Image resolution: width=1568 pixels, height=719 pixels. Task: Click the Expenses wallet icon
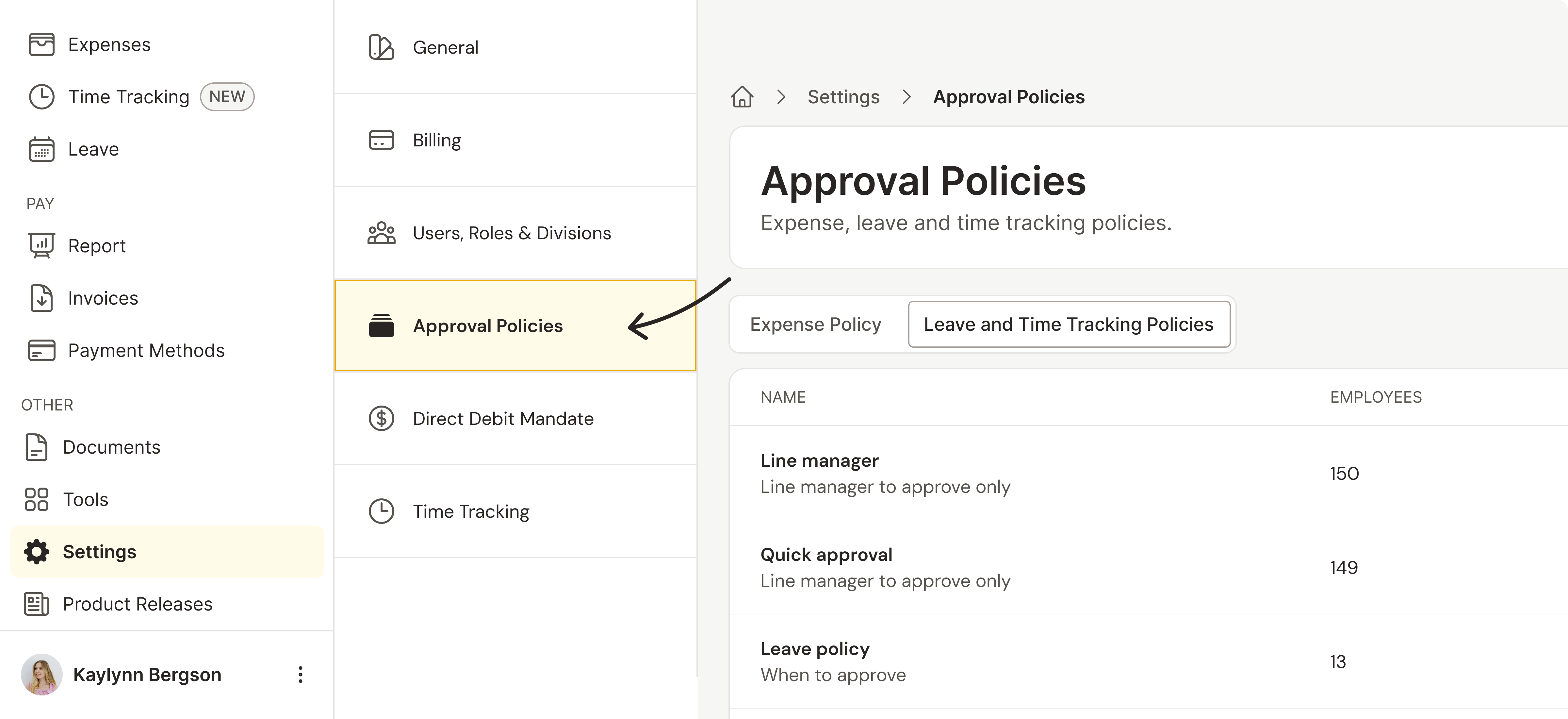41,44
